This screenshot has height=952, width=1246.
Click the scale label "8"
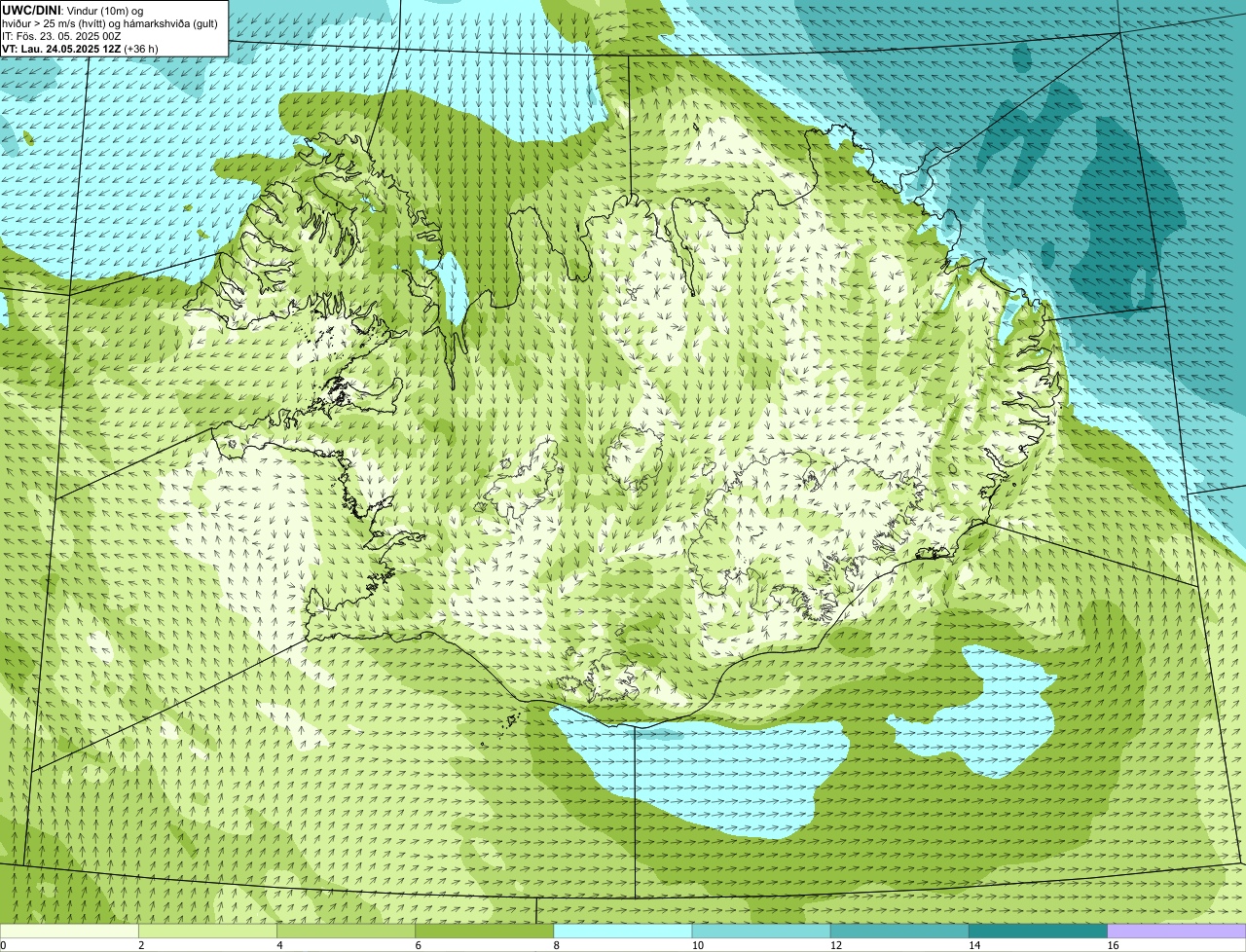[x=556, y=945]
